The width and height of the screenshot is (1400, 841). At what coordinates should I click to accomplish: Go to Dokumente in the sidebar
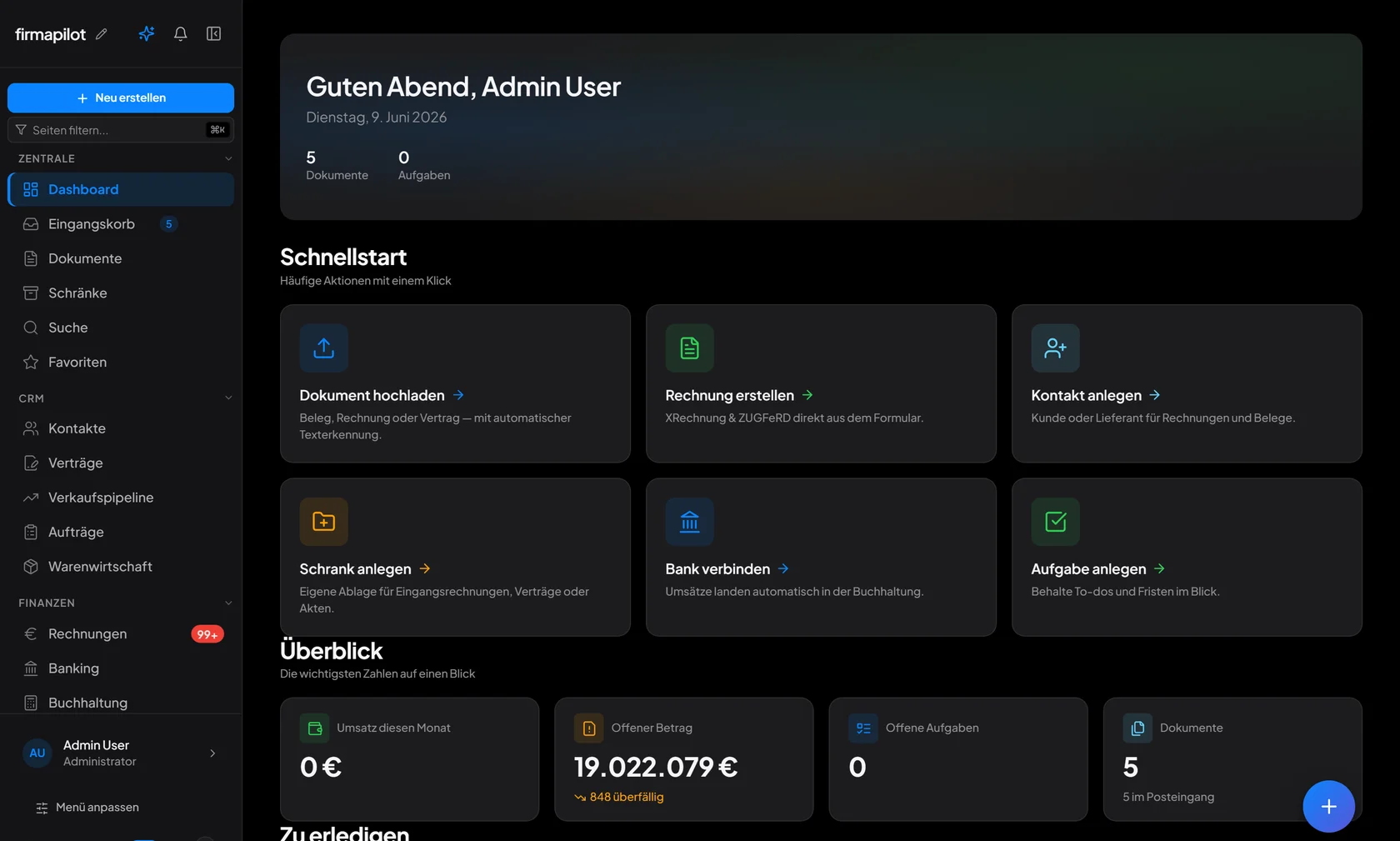[121, 258]
